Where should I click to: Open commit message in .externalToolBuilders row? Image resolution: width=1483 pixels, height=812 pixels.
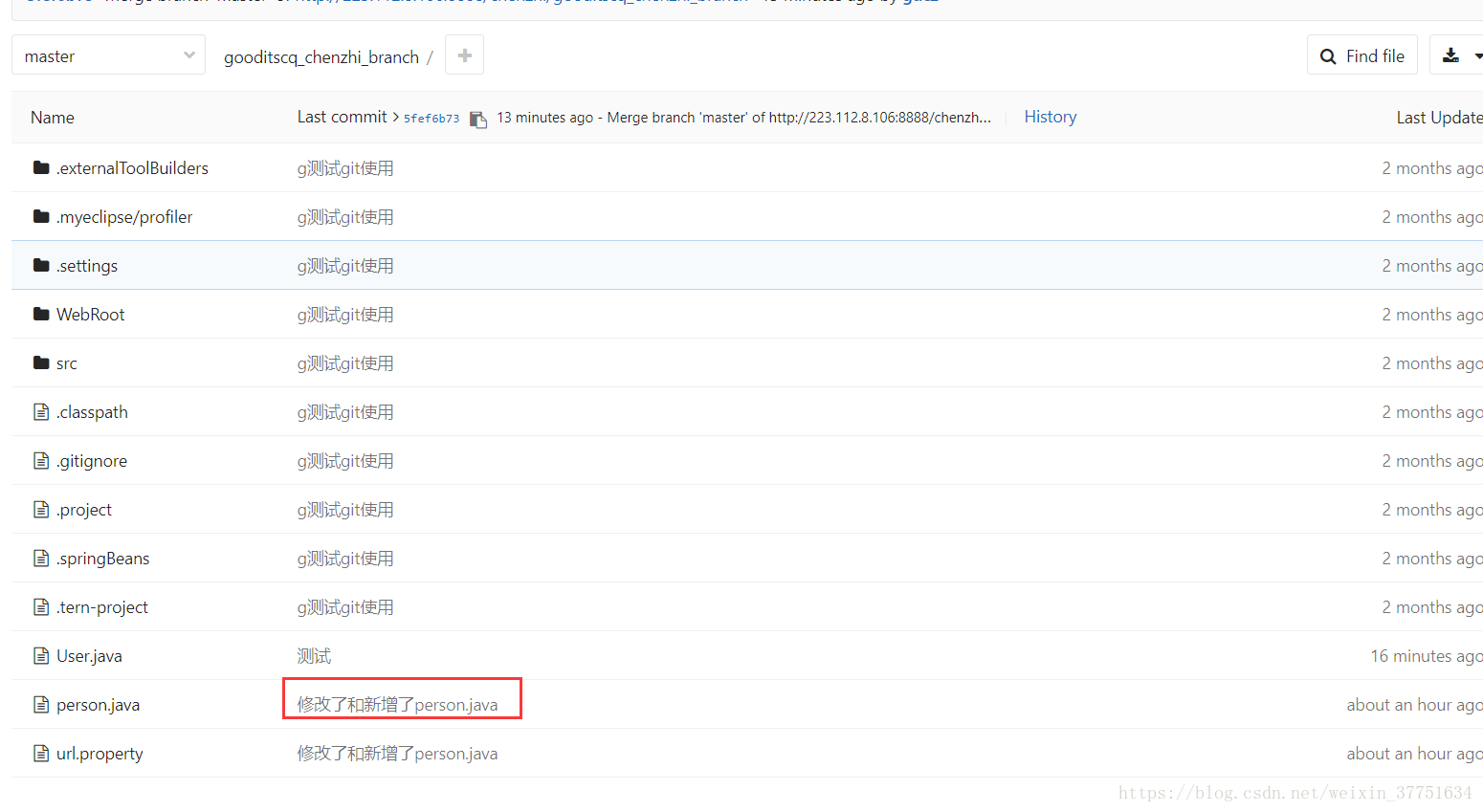tap(345, 168)
